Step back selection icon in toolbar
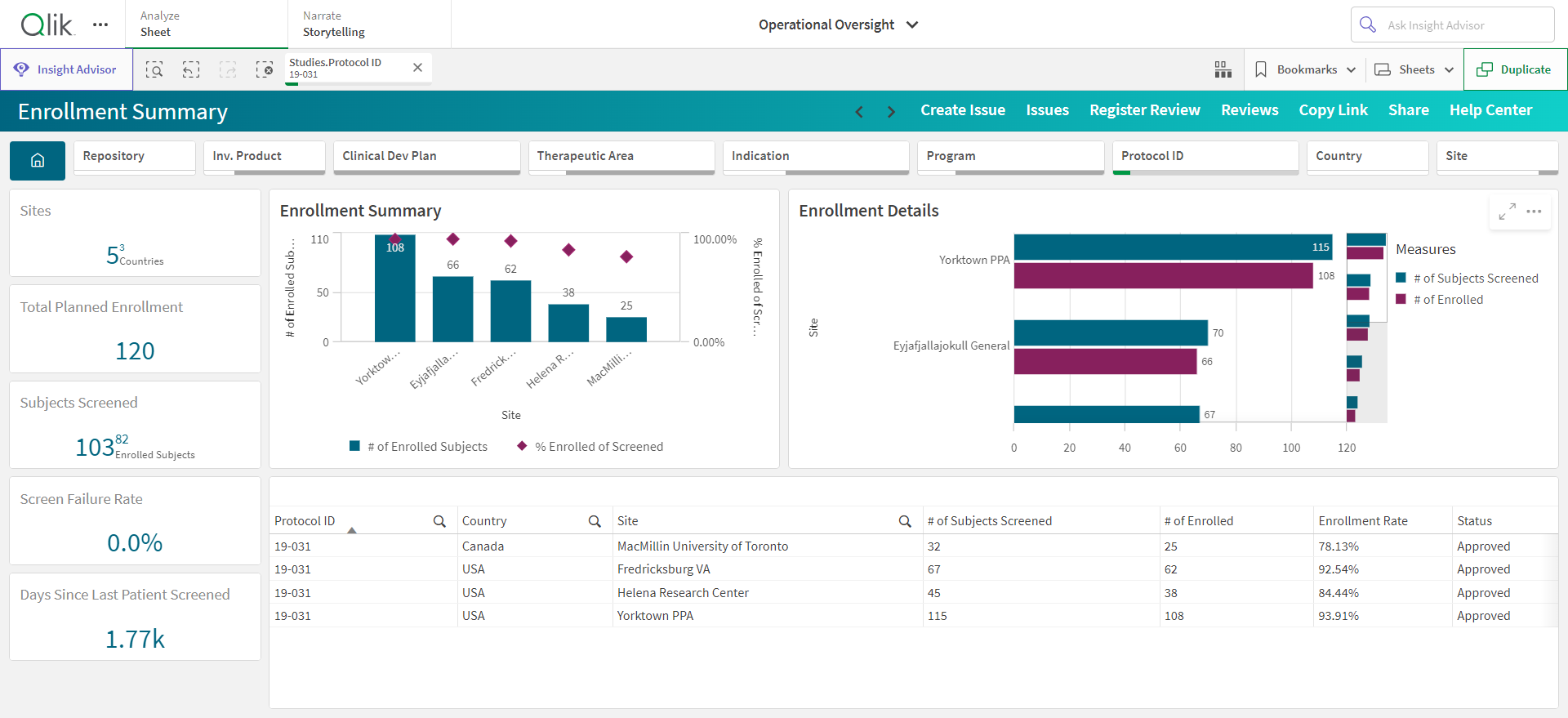 pyautogui.click(x=191, y=69)
